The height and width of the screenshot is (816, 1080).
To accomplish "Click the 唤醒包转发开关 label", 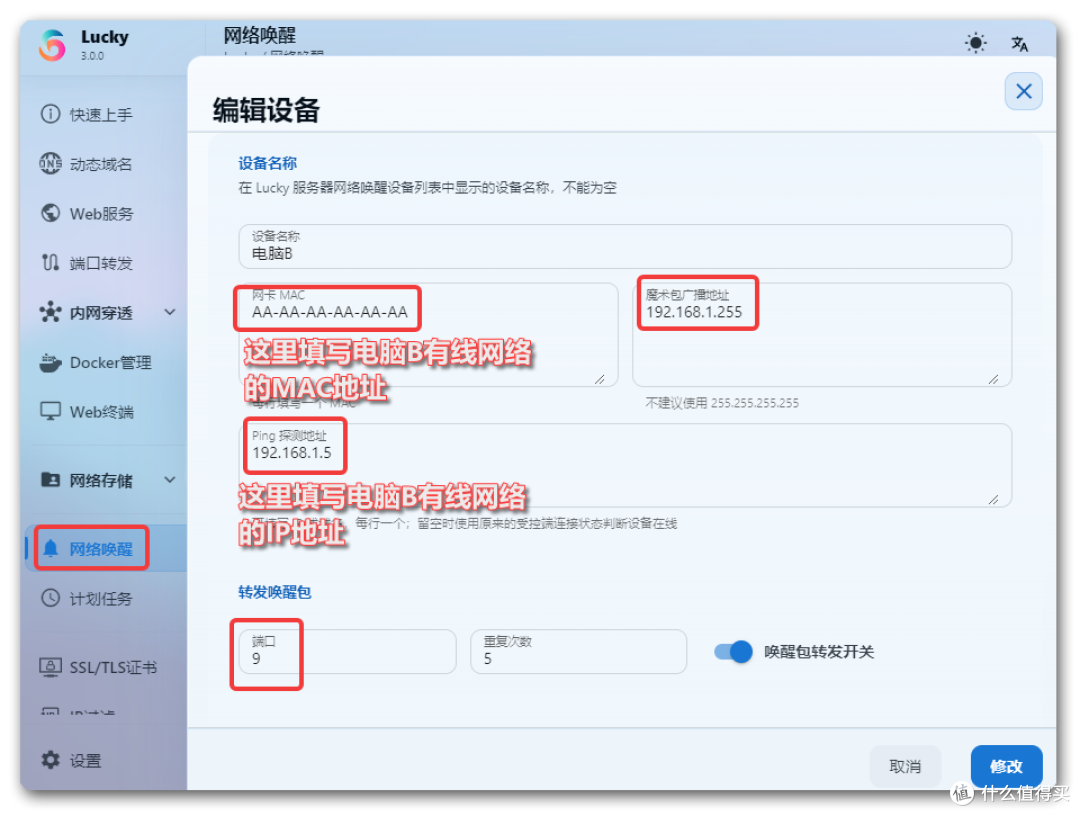I will (819, 651).
